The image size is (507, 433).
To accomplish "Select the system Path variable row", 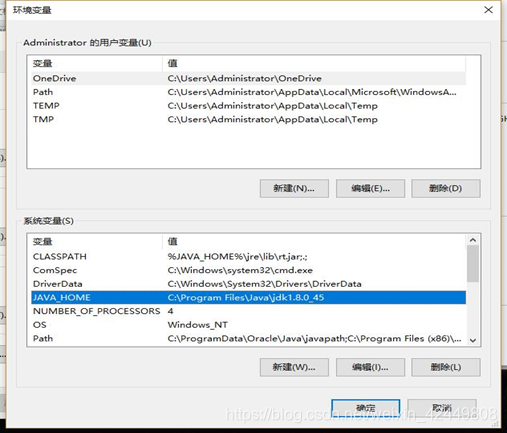I will point(249,338).
